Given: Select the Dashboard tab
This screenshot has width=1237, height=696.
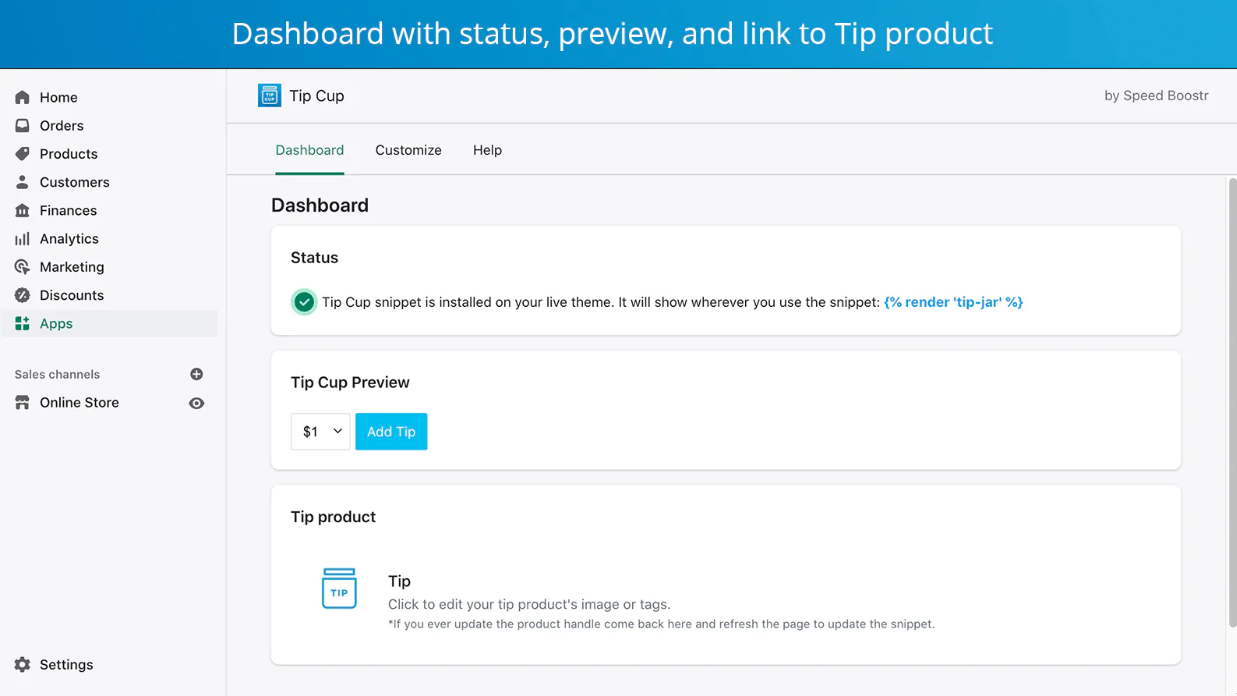Looking at the screenshot, I should point(309,150).
